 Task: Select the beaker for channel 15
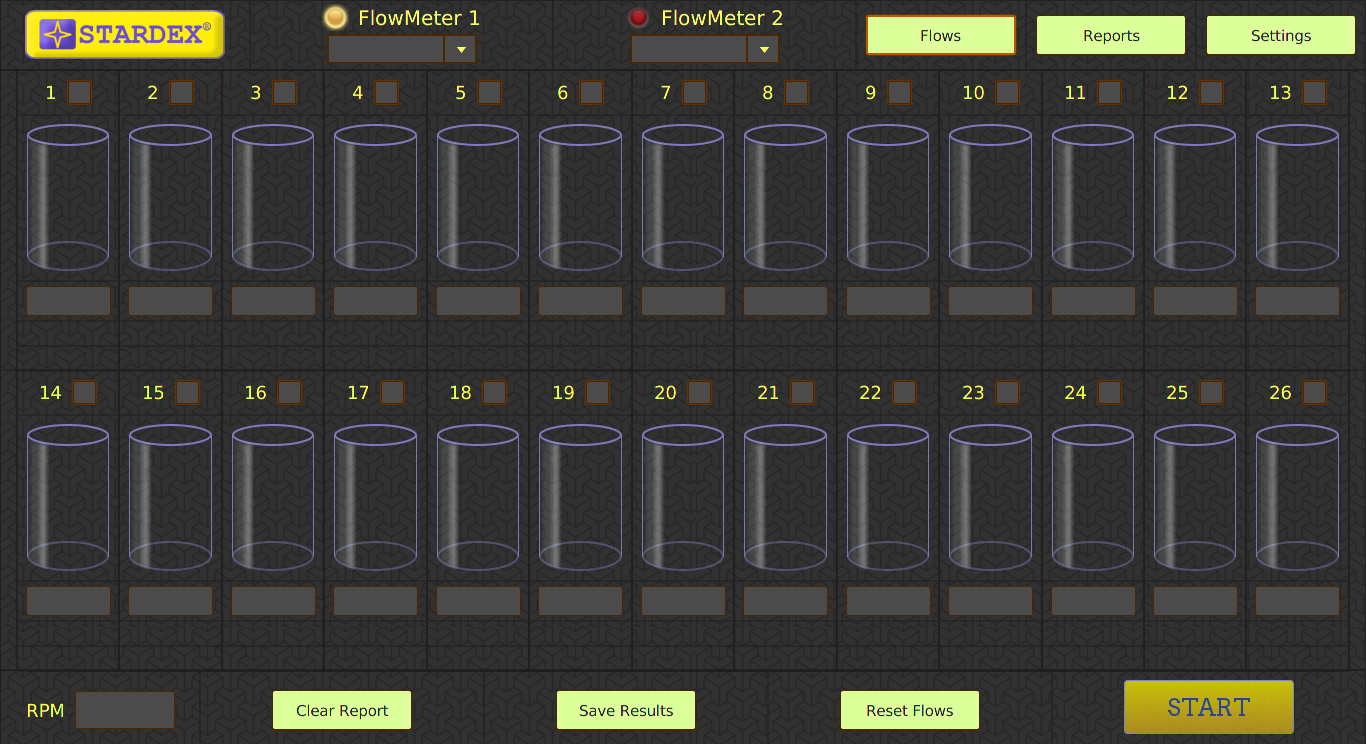[170, 497]
